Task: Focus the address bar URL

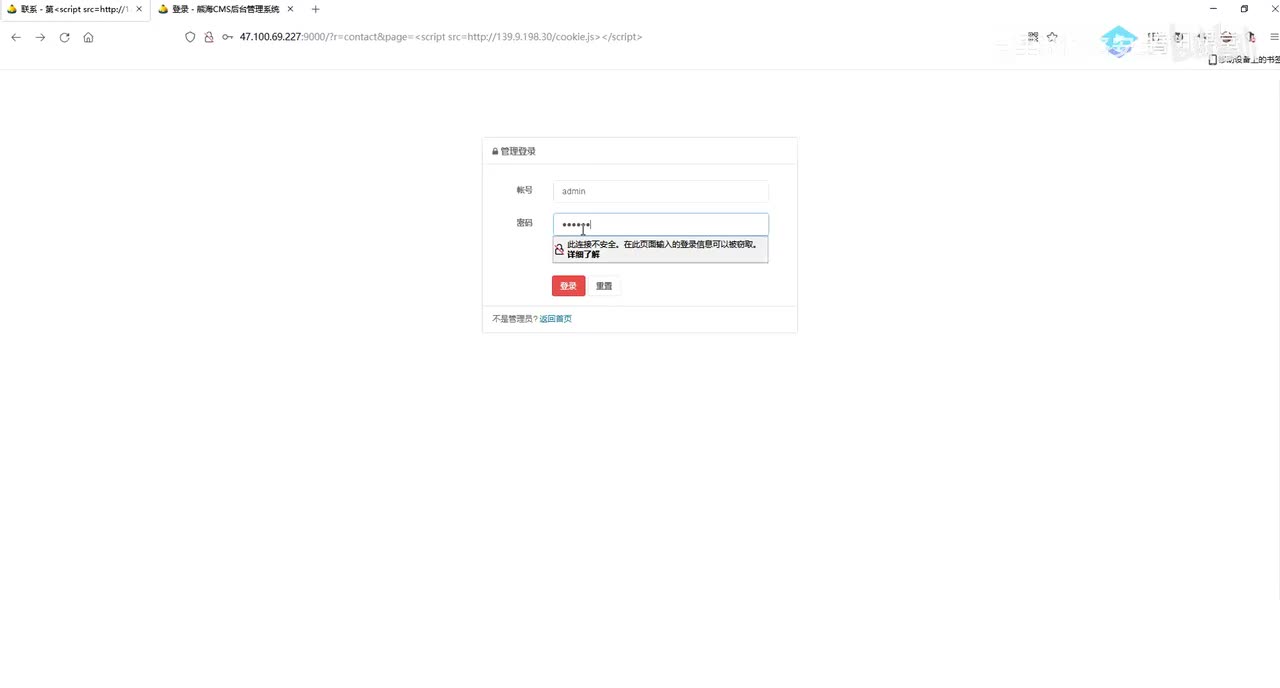Action: (441, 37)
